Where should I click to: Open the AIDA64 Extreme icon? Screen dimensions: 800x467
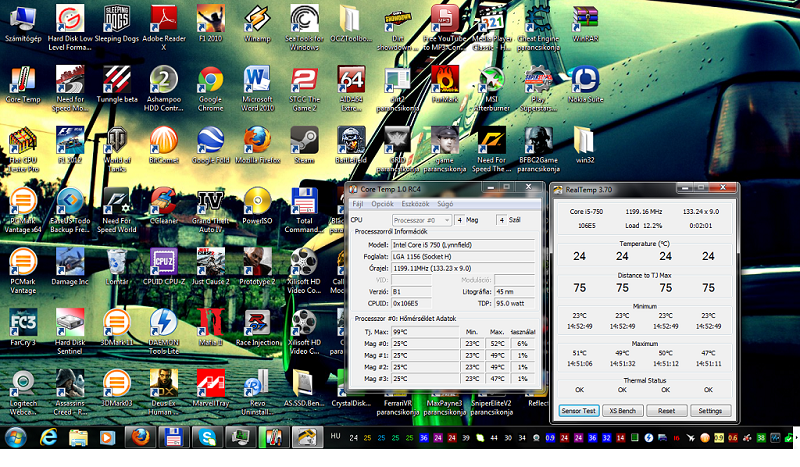click(351, 89)
